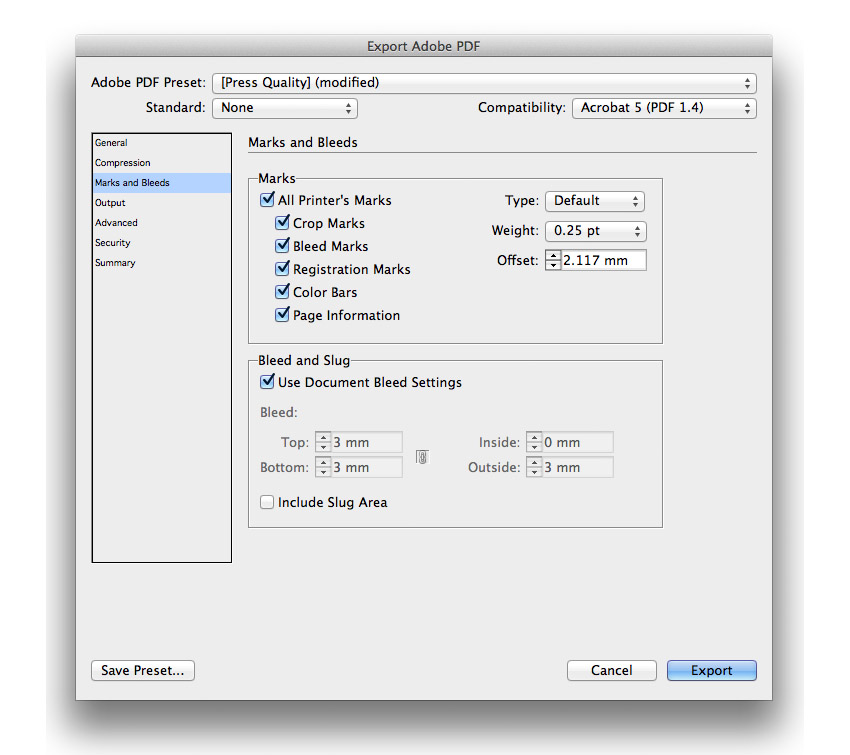
Task: Click the Export button
Action: coord(711,670)
